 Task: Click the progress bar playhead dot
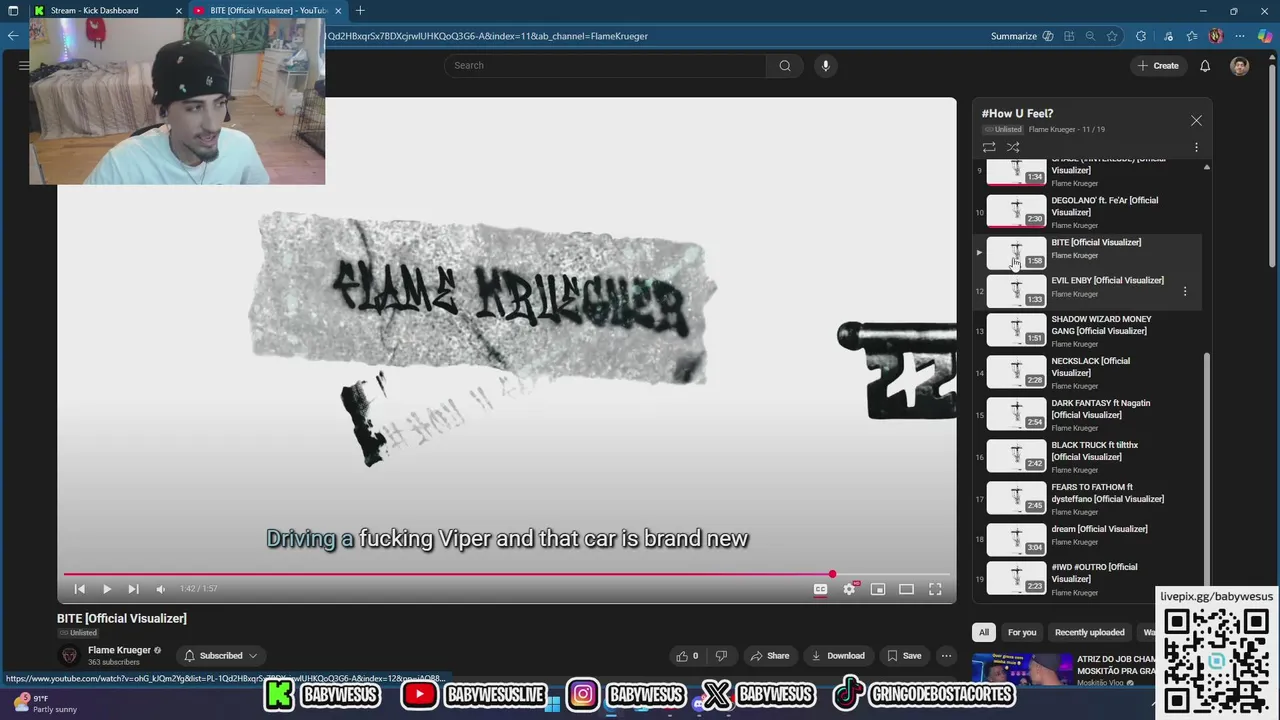tap(832, 574)
